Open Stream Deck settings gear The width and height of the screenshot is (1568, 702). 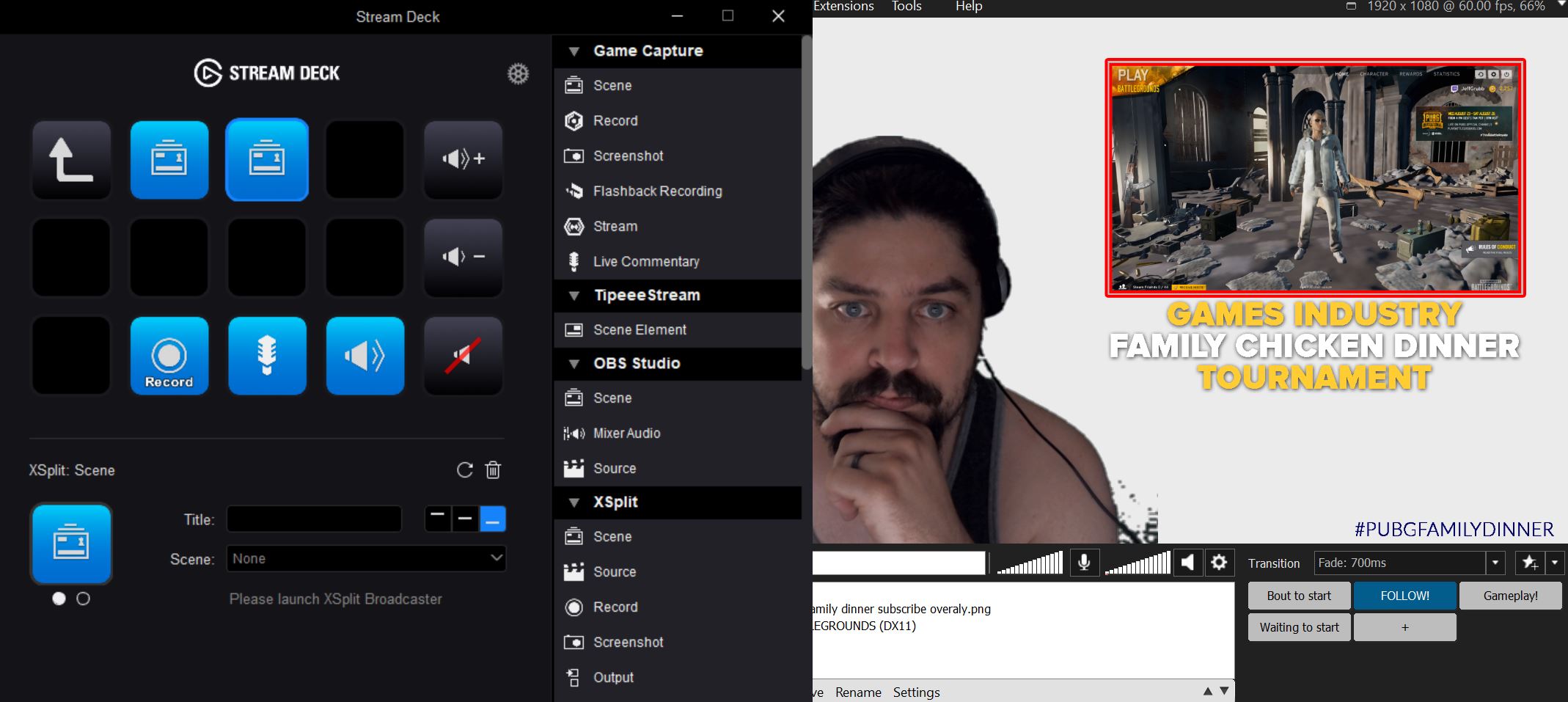(x=518, y=73)
